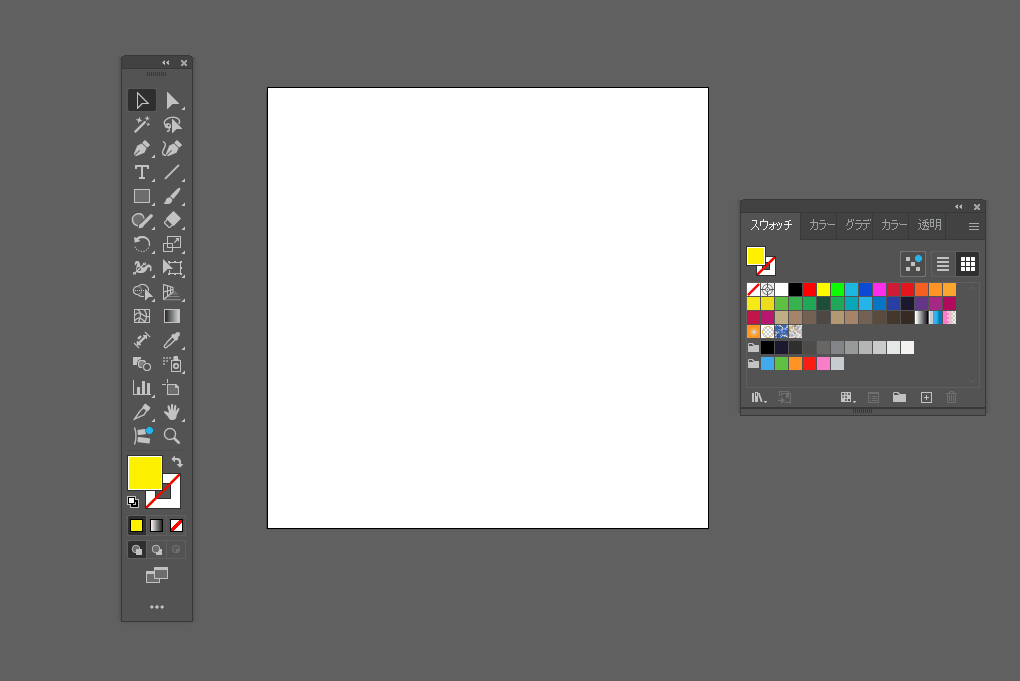The image size is (1020, 681).
Task: Select the Symbol Sprayer tool
Action: point(172,364)
